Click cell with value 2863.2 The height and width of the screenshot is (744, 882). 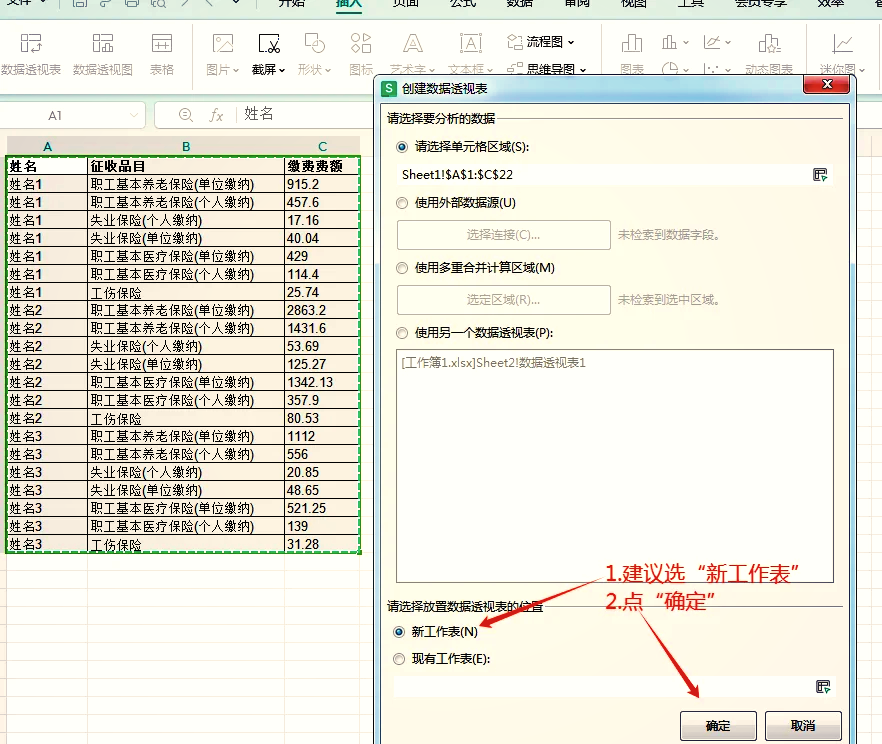point(322,310)
